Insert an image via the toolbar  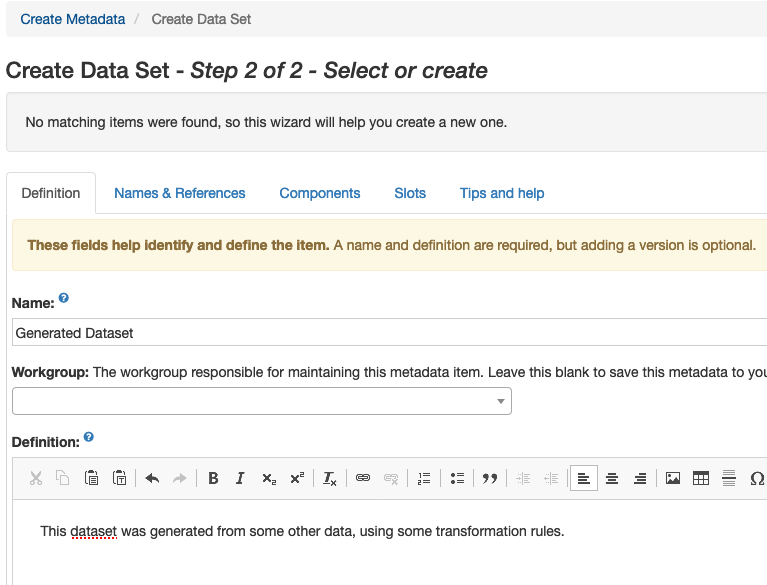coord(673,479)
